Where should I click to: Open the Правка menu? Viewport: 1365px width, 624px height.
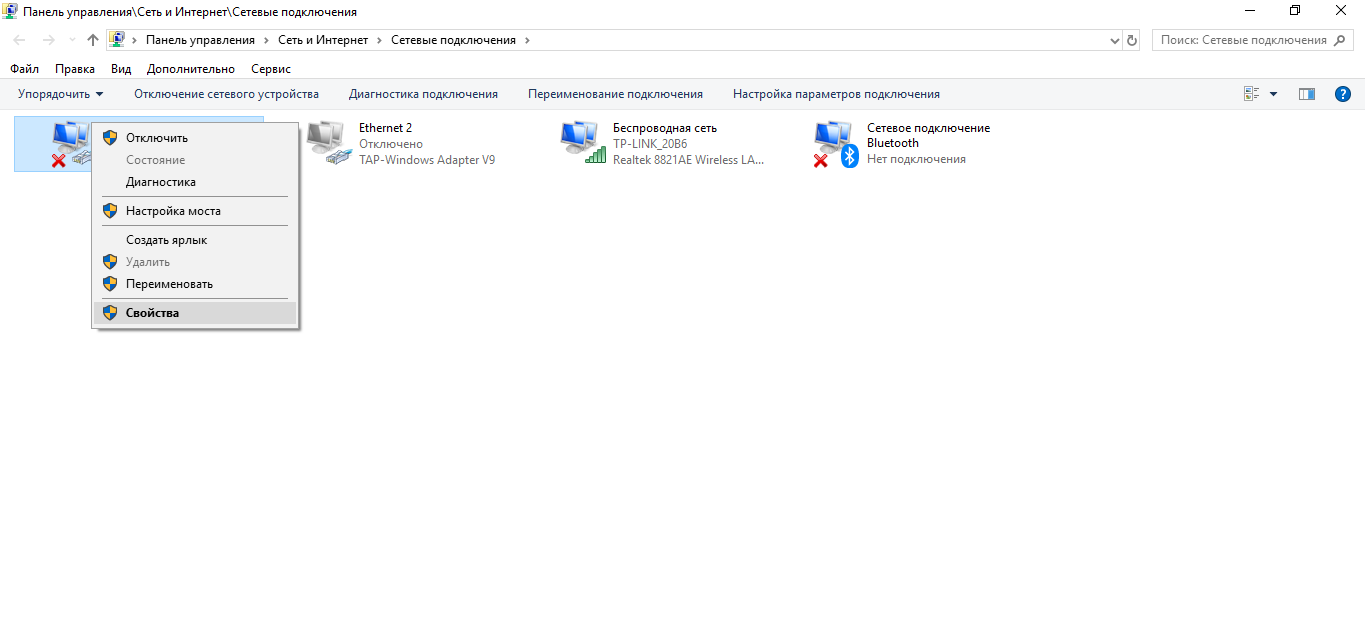tap(75, 69)
